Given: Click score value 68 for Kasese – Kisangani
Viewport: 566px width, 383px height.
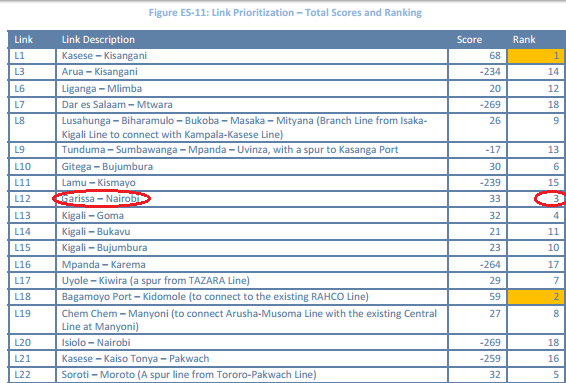Looking at the screenshot, I should click(x=495, y=56).
